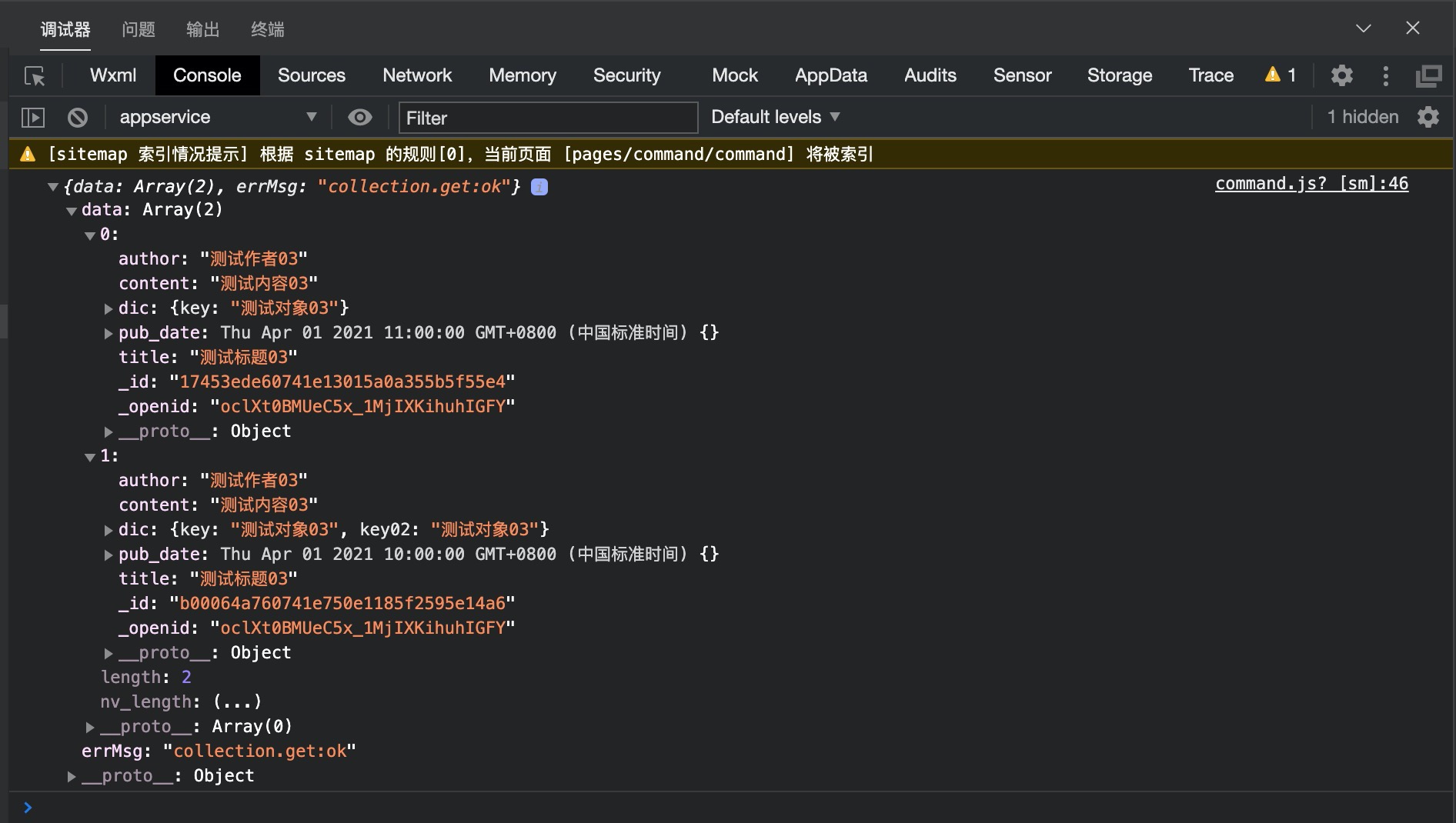Click the sitemap 索引情况提示 warning message

click(x=460, y=155)
